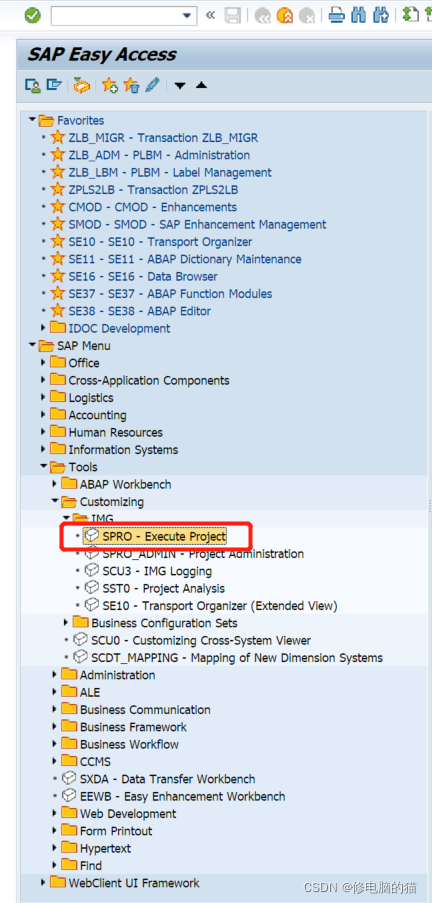Expand the Accounting folder
Screen dimensions: 432x903
(43, 415)
